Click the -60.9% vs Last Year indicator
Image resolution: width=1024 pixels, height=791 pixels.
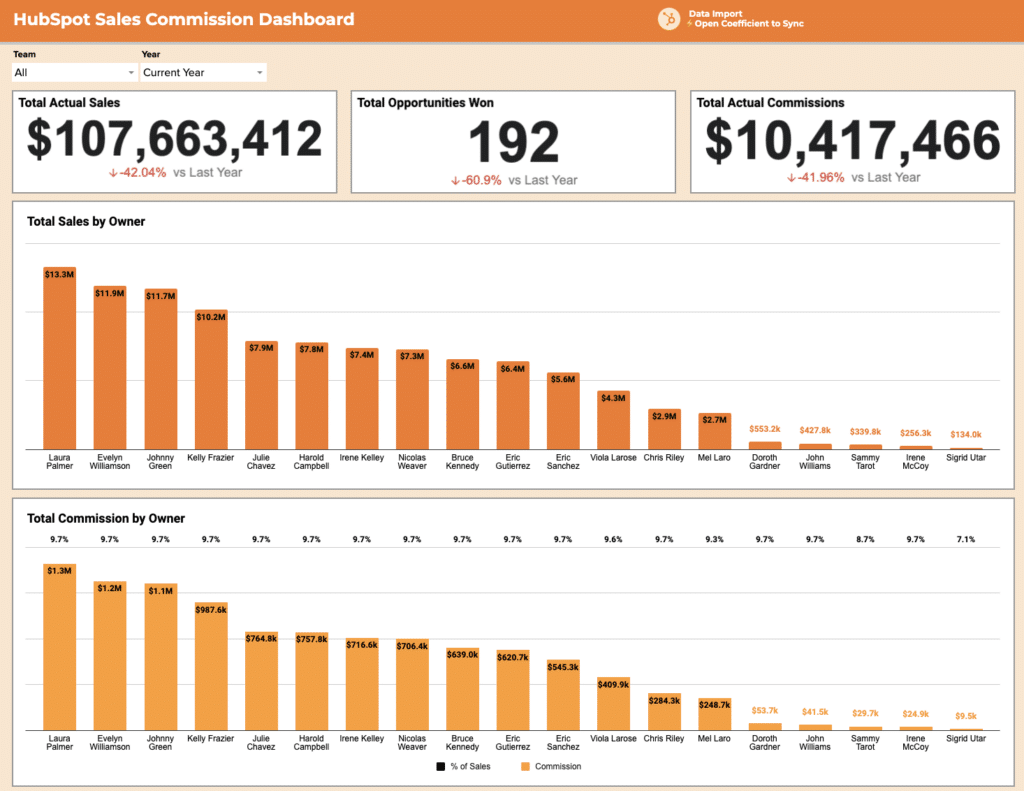(x=514, y=180)
